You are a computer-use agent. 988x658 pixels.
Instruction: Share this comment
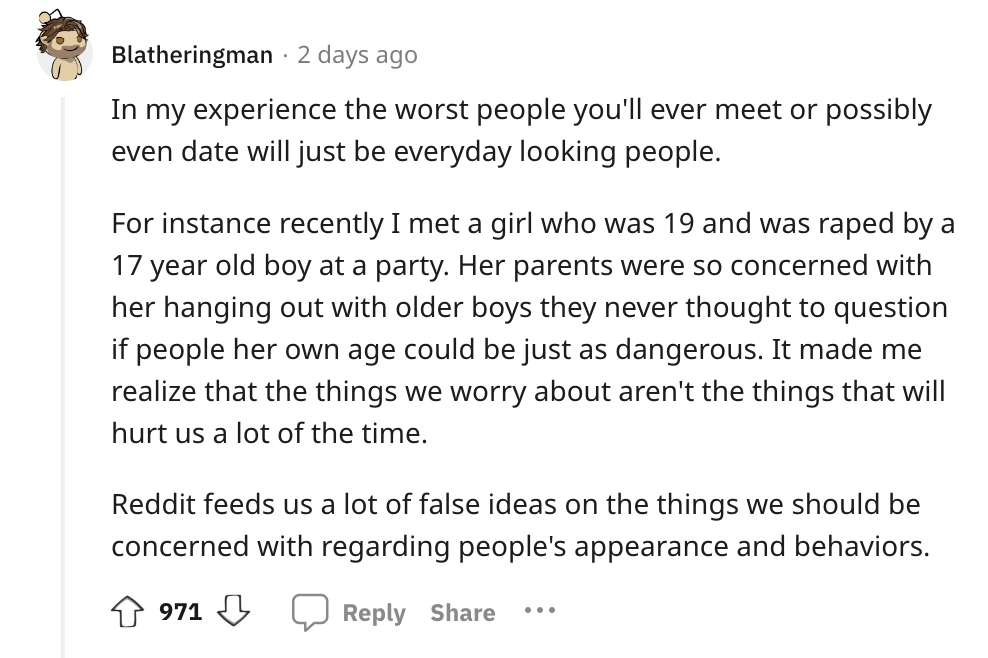(x=462, y=613)
